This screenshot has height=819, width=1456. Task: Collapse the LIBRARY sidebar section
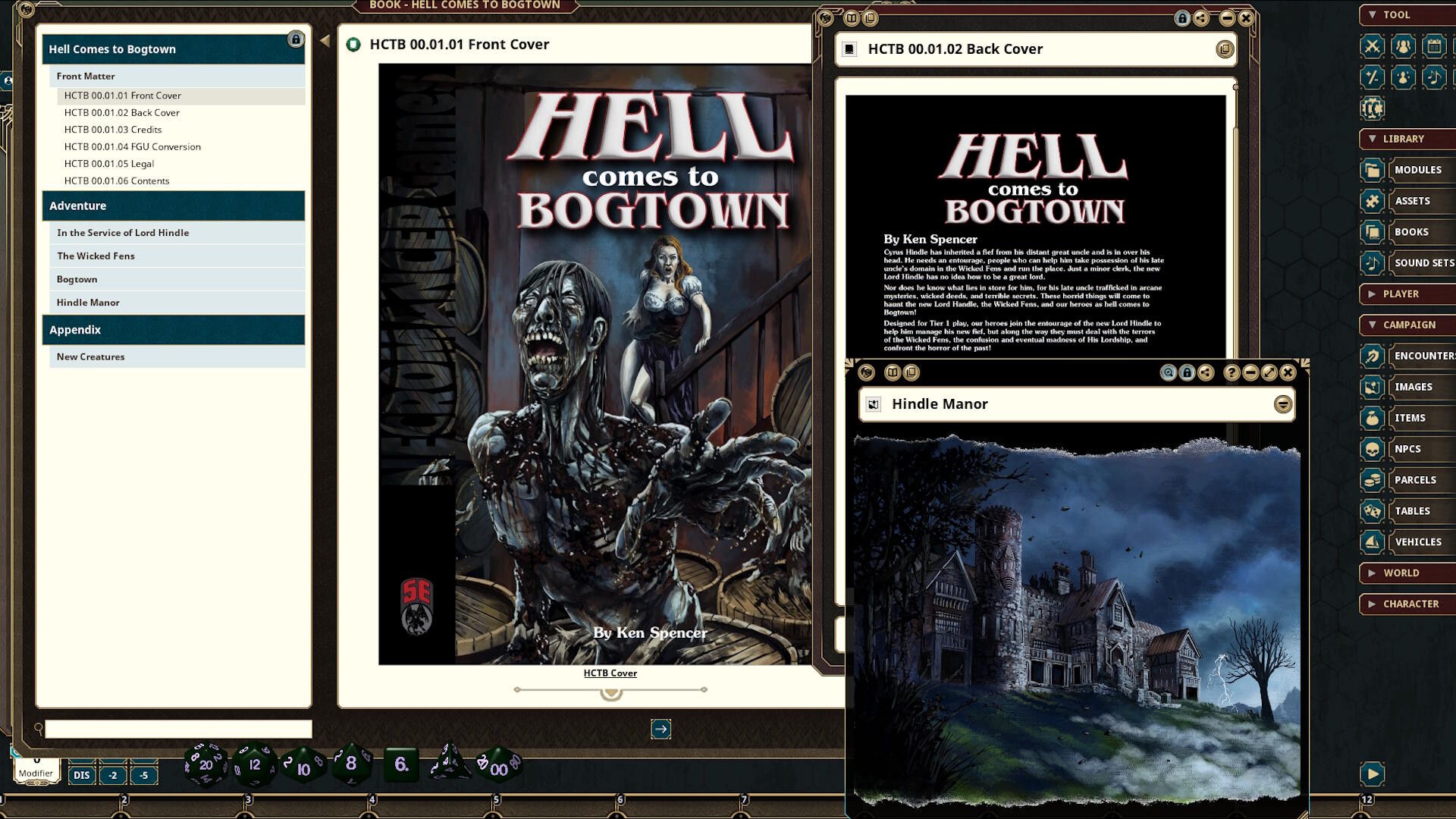1407,139
